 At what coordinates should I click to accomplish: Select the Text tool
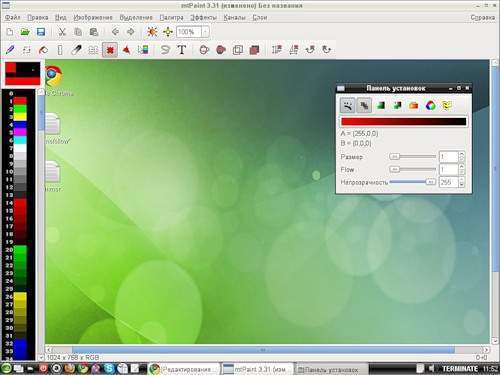click(182, 50)
